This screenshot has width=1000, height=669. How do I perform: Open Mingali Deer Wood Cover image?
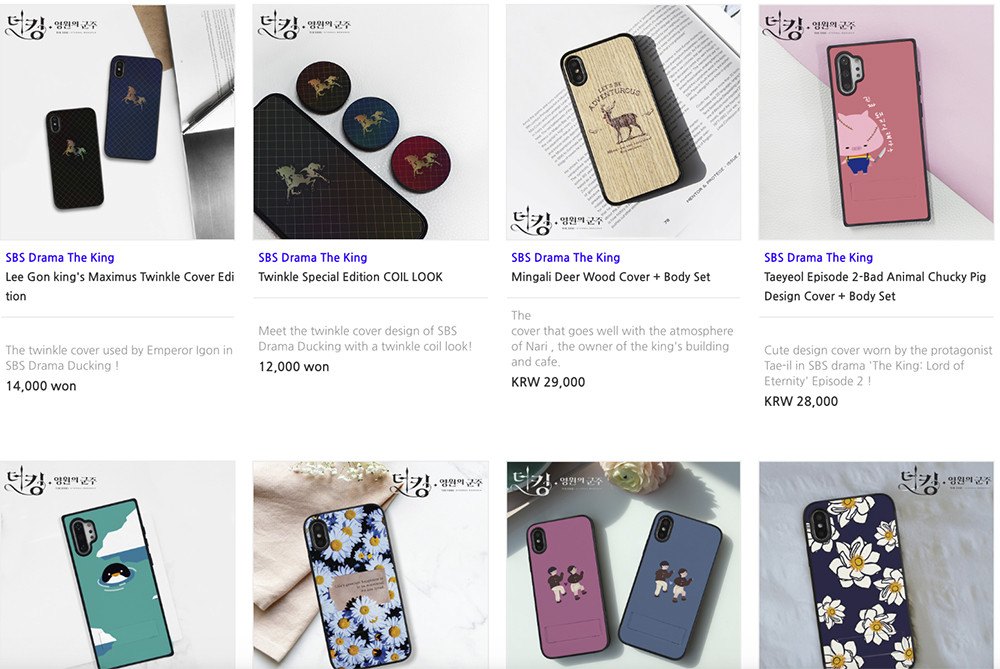623,122
